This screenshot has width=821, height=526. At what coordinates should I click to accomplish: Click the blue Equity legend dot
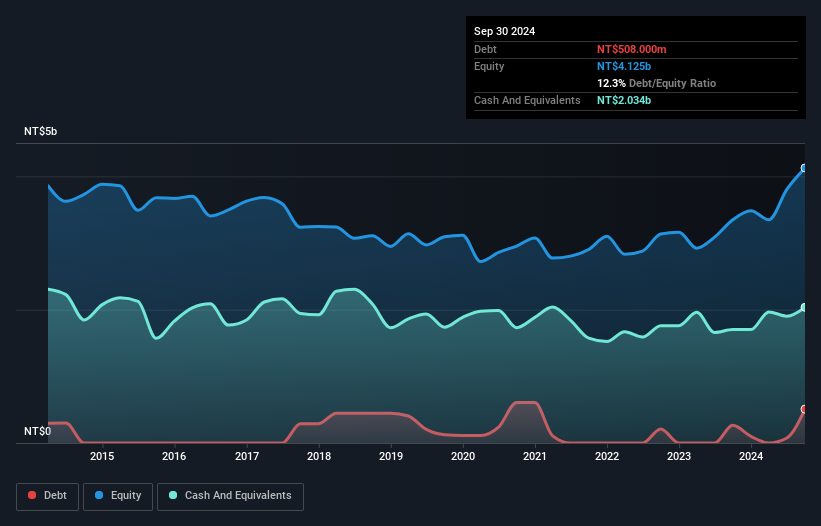pyautogui.click(x=99, y=495)
